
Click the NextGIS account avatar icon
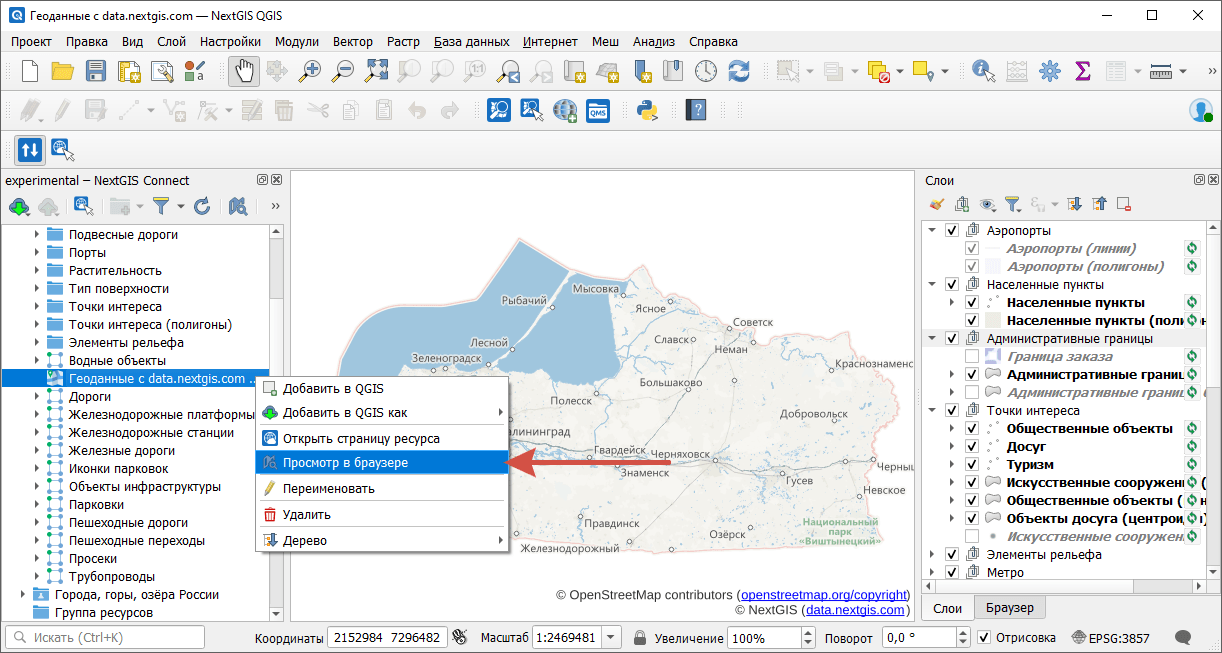[x=1201, y=110]
